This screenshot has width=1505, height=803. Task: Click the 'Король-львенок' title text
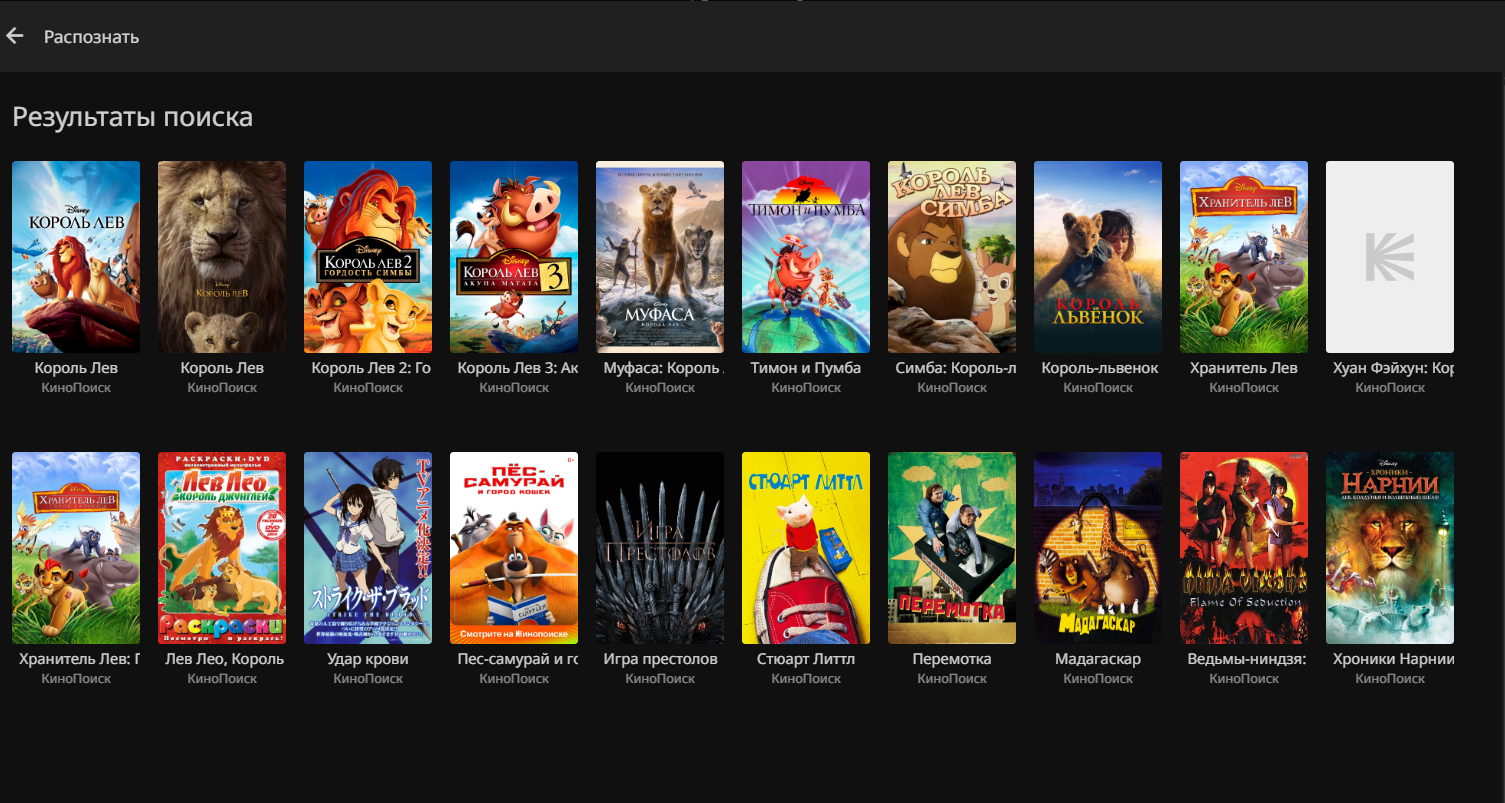pos(1098,368)
